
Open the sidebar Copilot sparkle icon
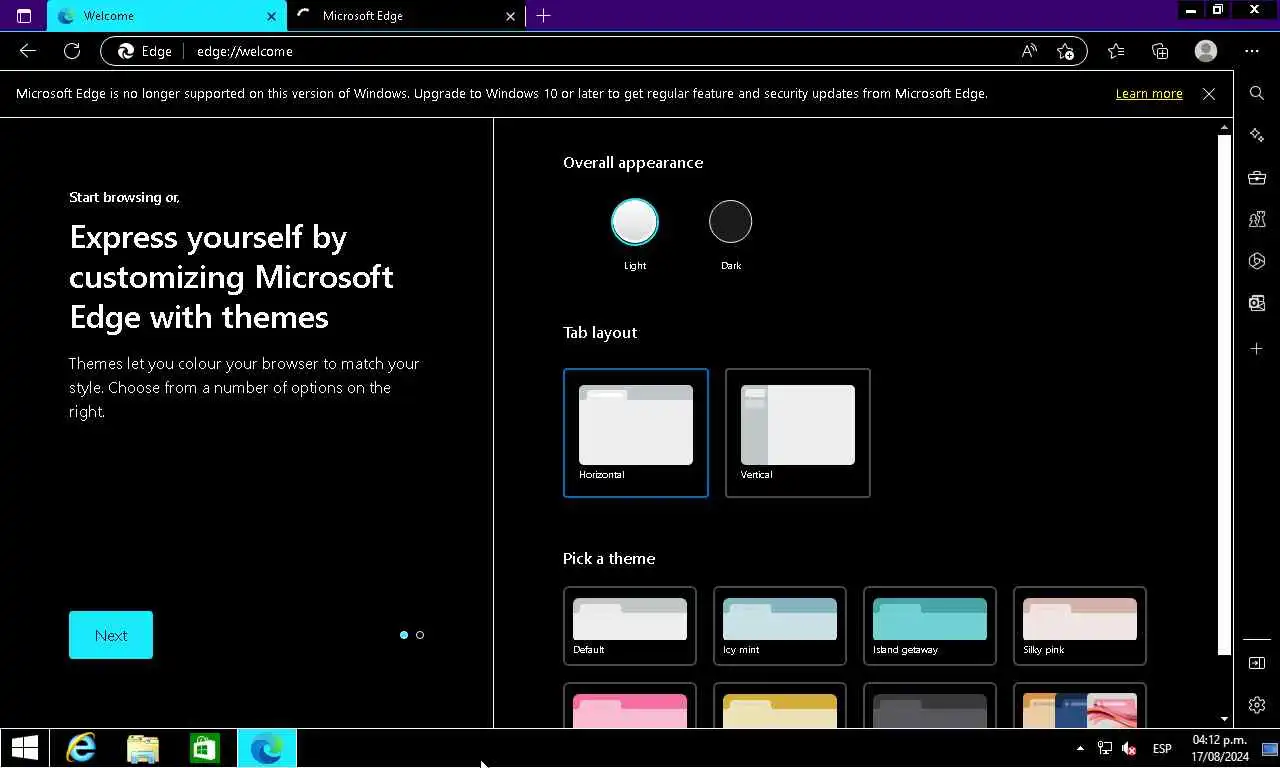pos(1257,135)
